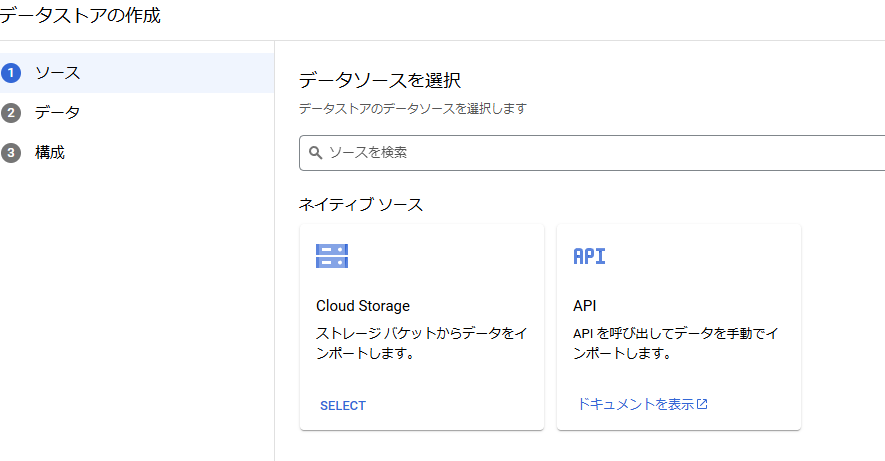Image resolution: width=885 pixels, height=461 pixels.
Task: Focus the ソースを検索 search field
Action: tap(592, 152)
